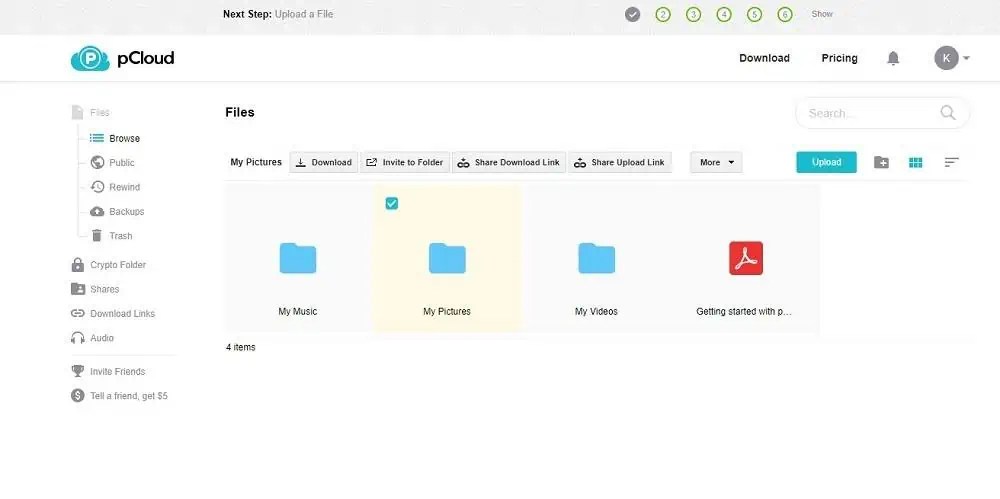Image resolution: width=1000 pixels, height=499 pixels.
Task: Click the search magnifier icon
Action: (x=948, y=113)
